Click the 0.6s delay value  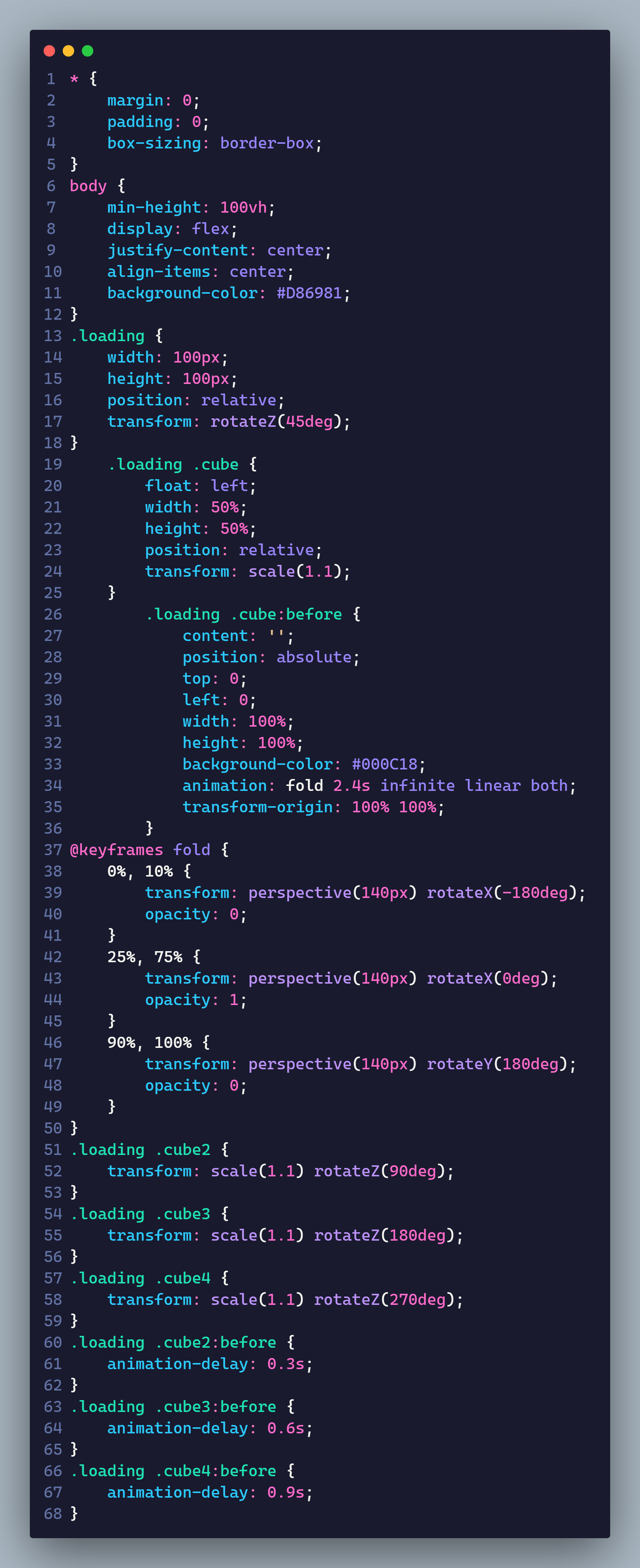[x=286, y=1428]
